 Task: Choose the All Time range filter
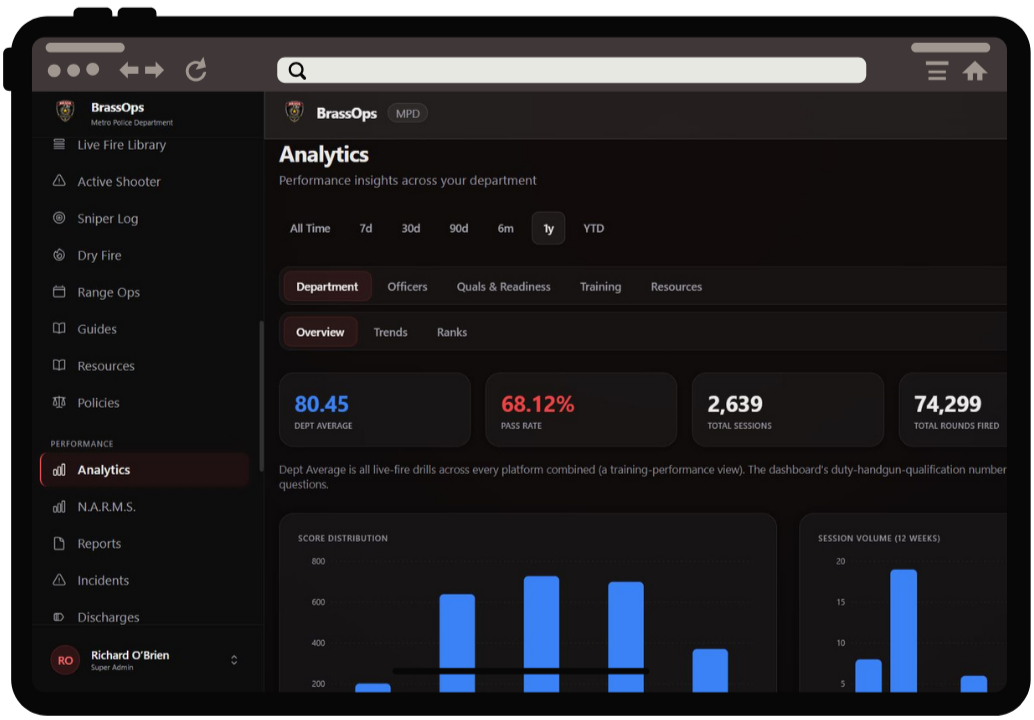(x=310, y=228)
